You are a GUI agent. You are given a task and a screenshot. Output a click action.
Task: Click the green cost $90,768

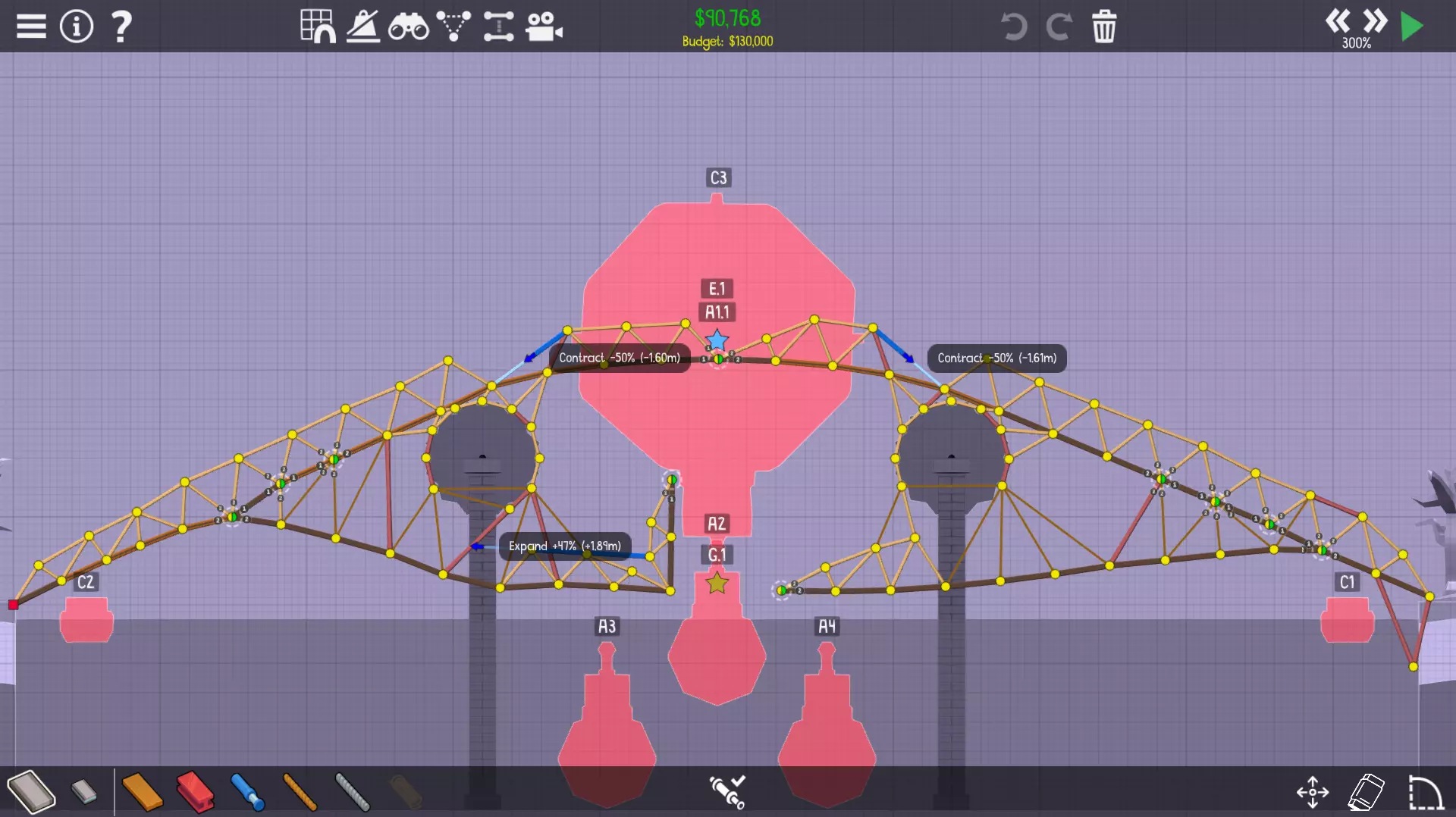coord(728,18)
